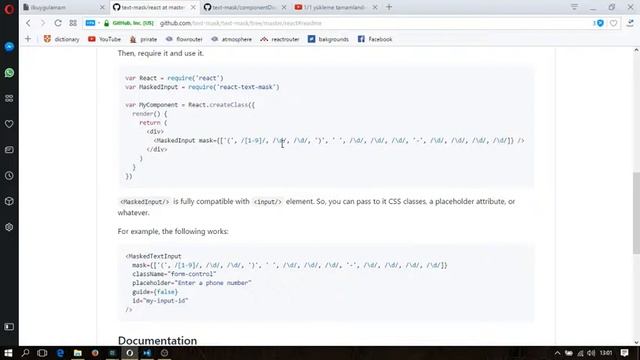Close the first browser tab
The image size is (640, 360).
[x=102, y=7]
